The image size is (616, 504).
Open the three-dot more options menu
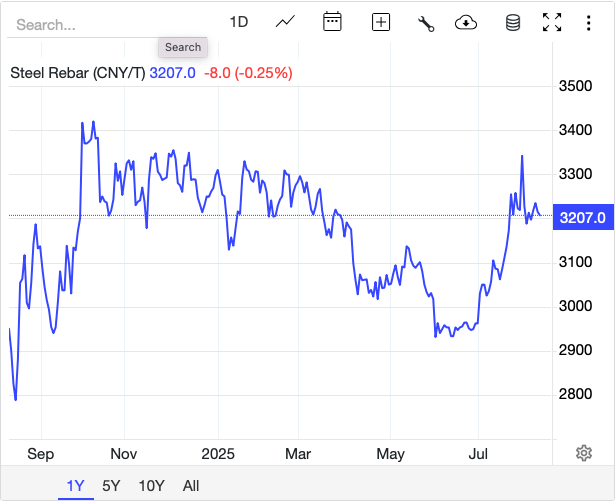click(589, 22)
